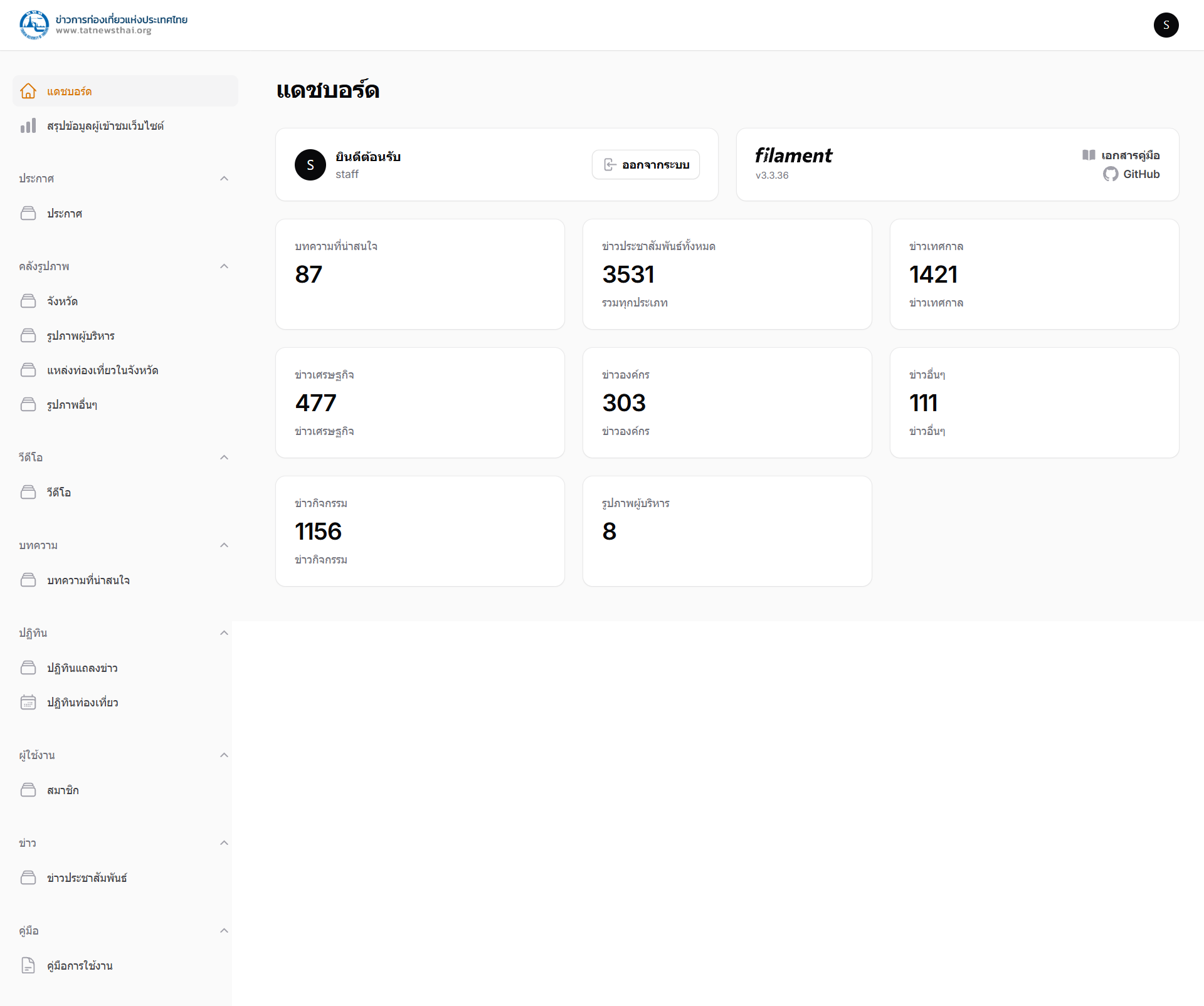The width and height of the screenshot is (1204, 1006).
Task: Click the stack icon next to รูปภาพอื่นๆ
Action: click(x=28, y=404)
